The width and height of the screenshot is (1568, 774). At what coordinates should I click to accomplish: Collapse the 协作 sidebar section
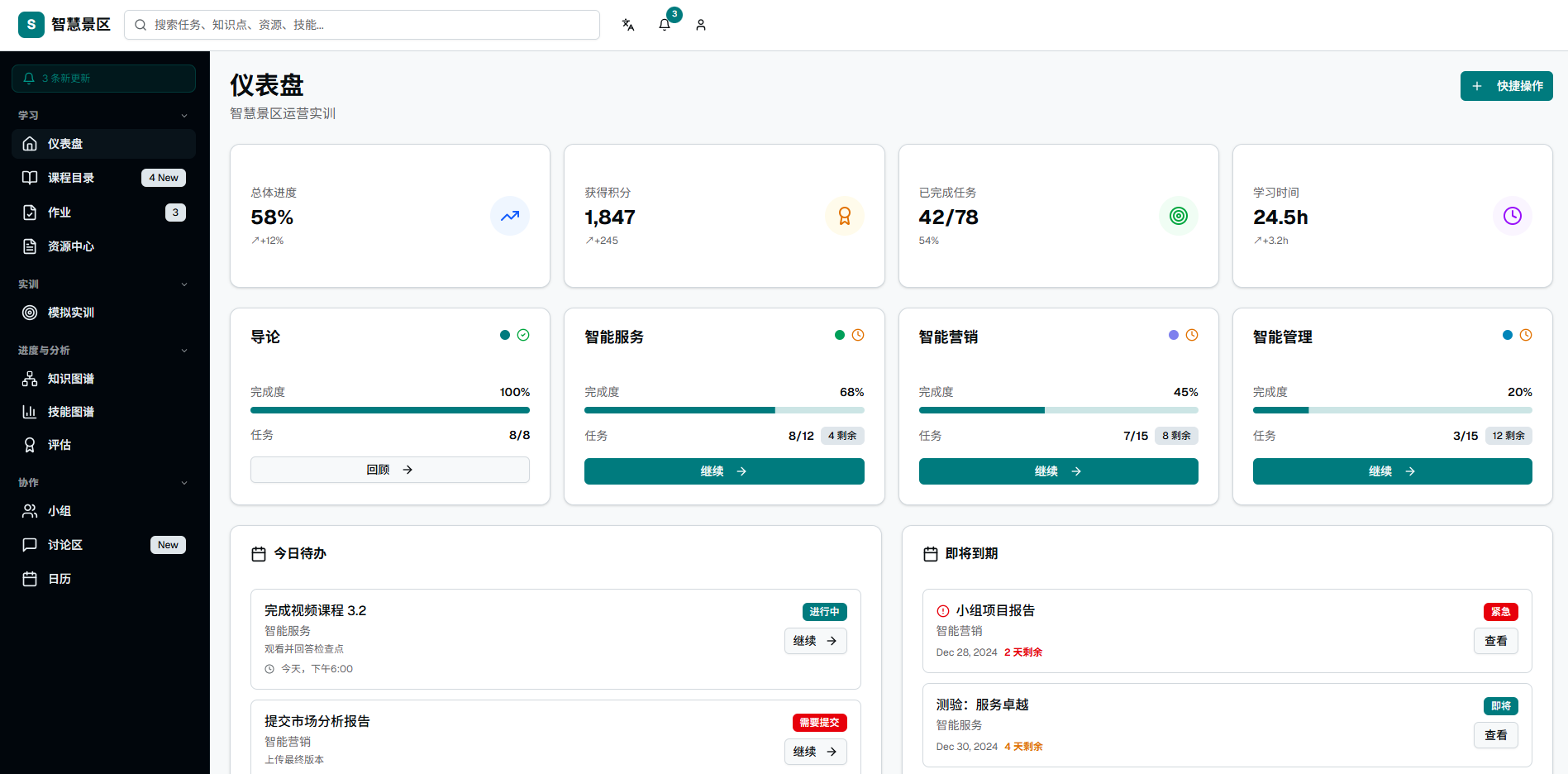click(x=184, y=483)
